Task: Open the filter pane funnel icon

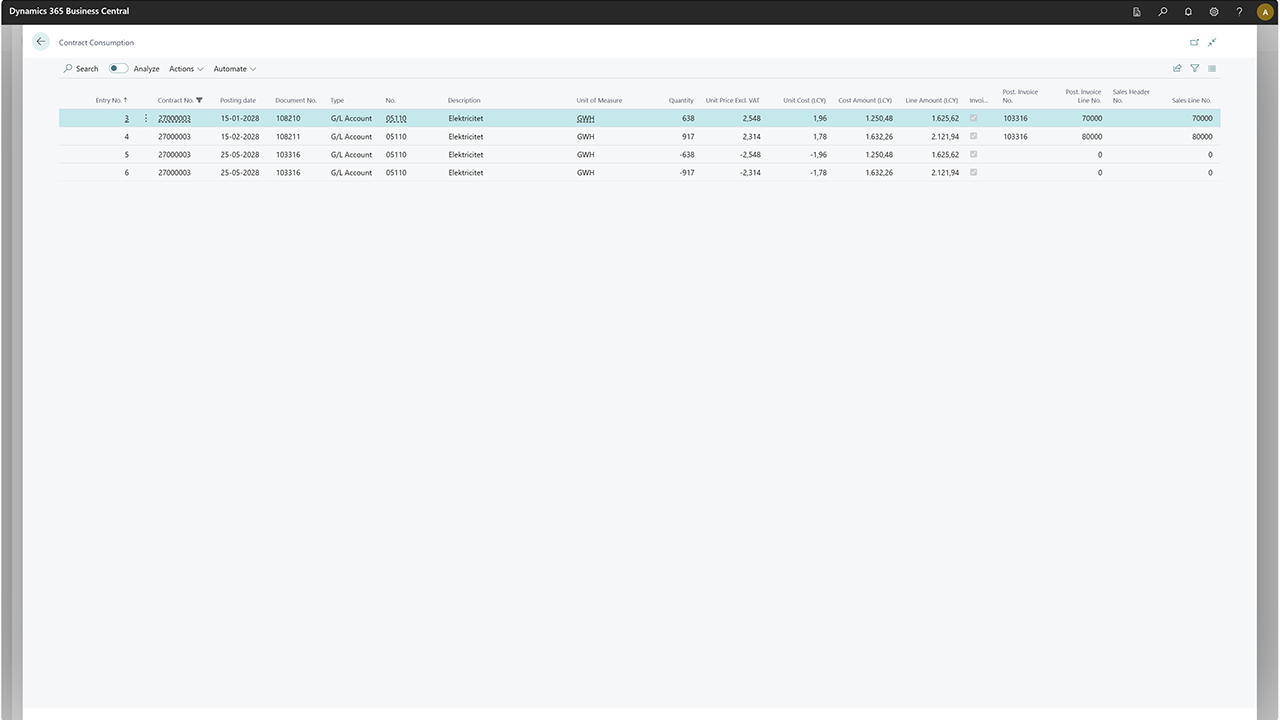Action: pos(1194,69)
